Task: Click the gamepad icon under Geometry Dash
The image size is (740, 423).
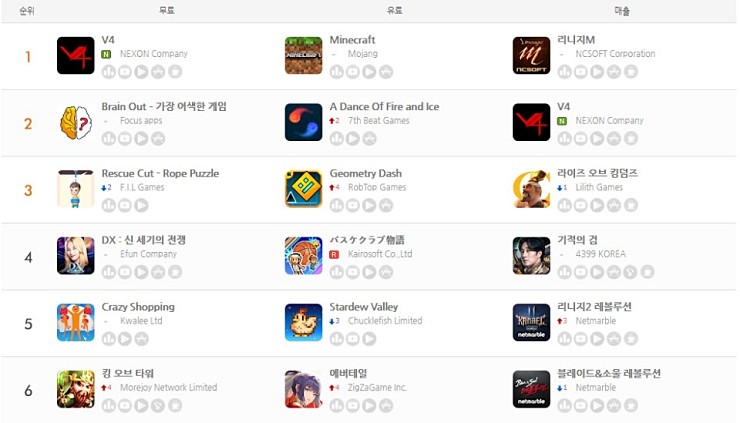Action: (x=386, y=205)
